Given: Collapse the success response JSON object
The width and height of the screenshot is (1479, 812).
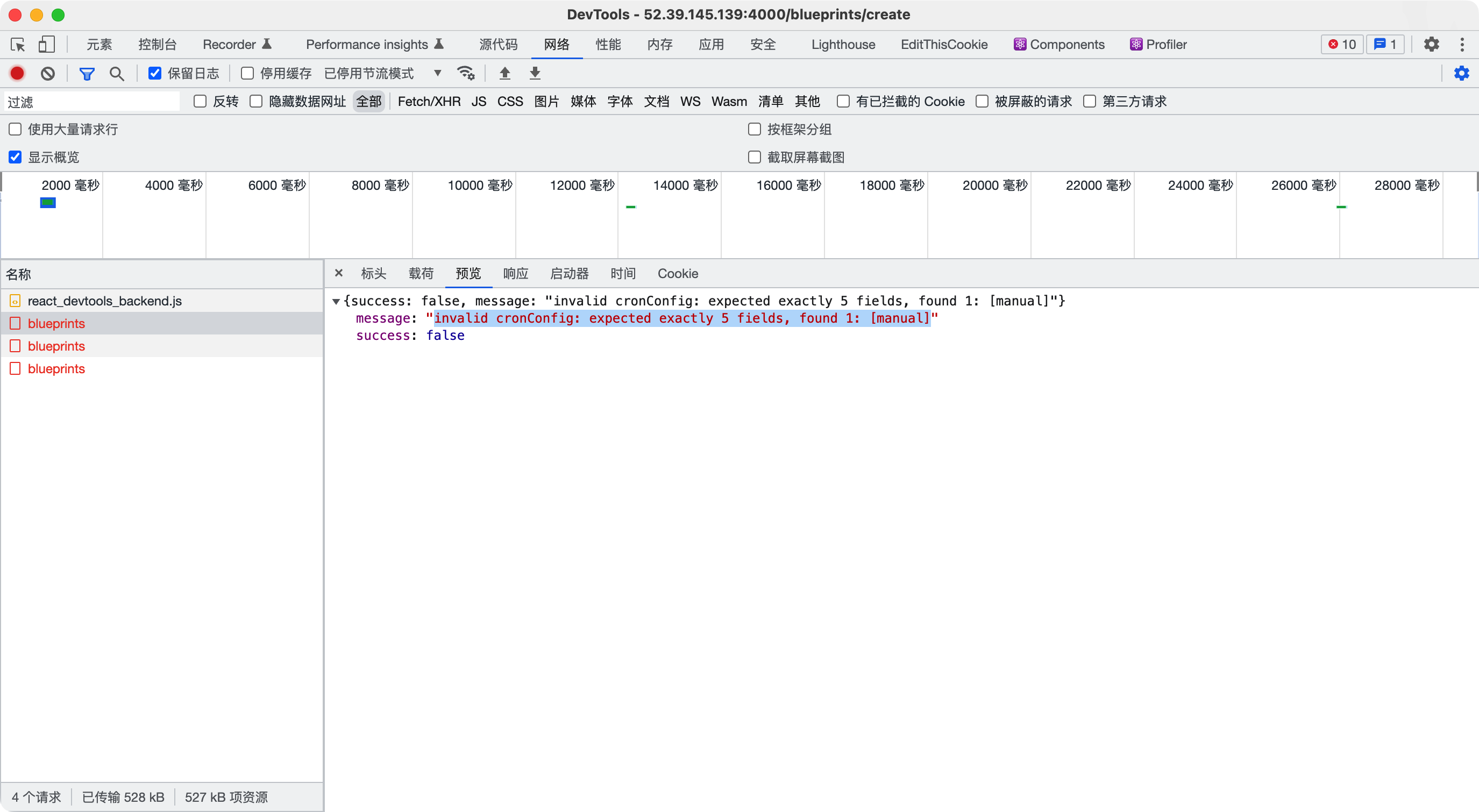Looking at the screenshot, I should tap(337, 301).
